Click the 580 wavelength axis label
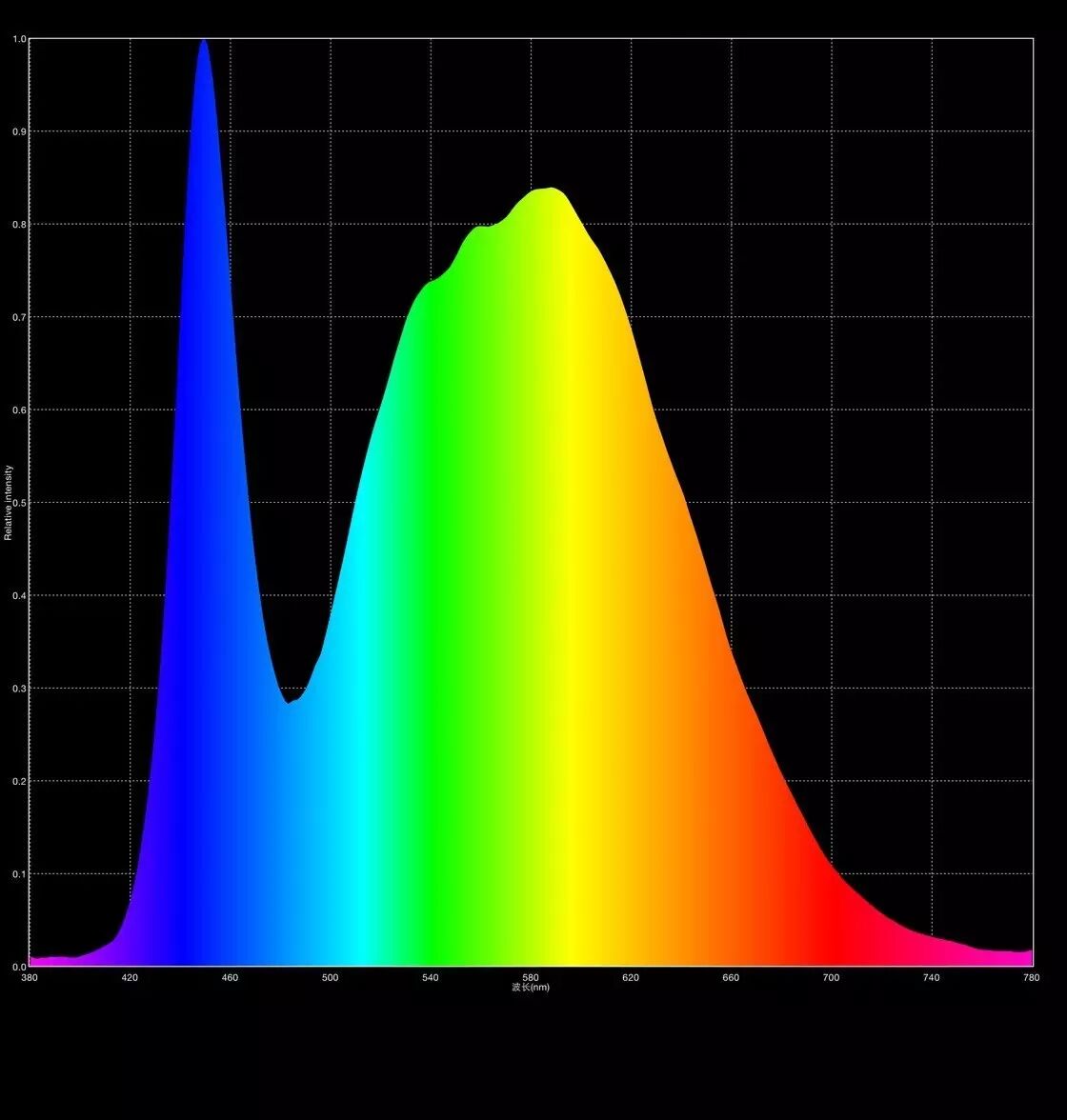 531,978
